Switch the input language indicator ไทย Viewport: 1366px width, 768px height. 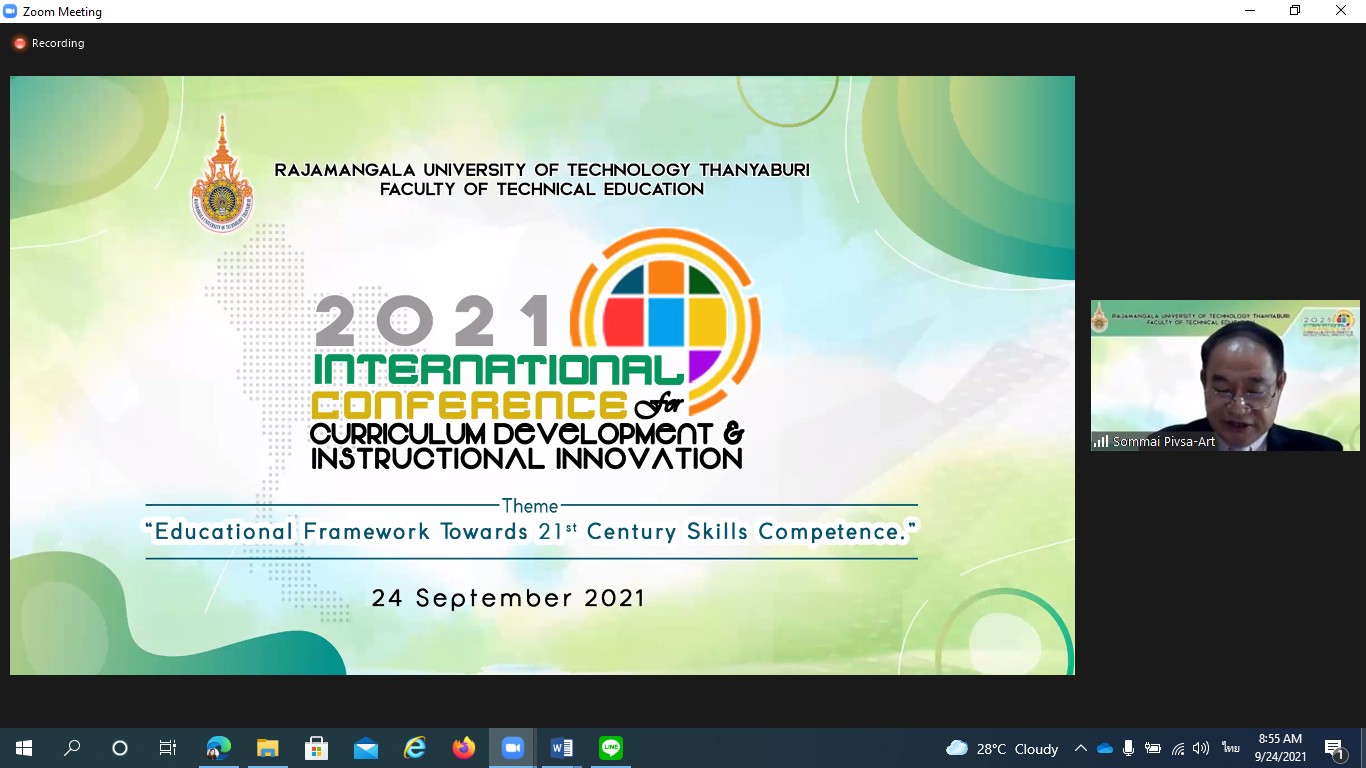(1230, 748)
